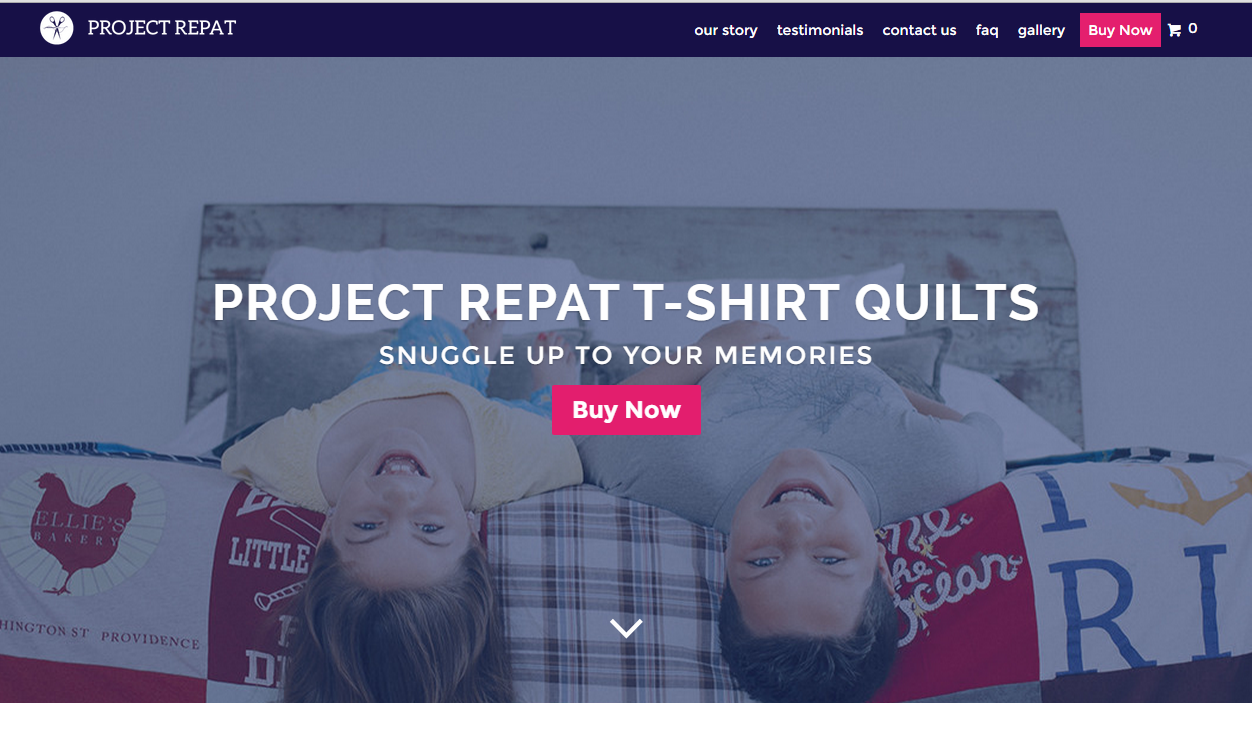Screen dimensions: 1252x740
Task: Select the faq menu item
Action: 987,30
